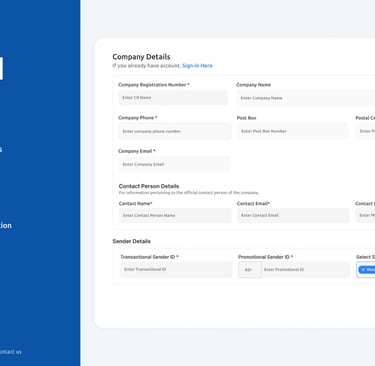This screenshot has height=366, width=375.
Task: Select the Contact Email input field
Action: click(x=293, y=215)
